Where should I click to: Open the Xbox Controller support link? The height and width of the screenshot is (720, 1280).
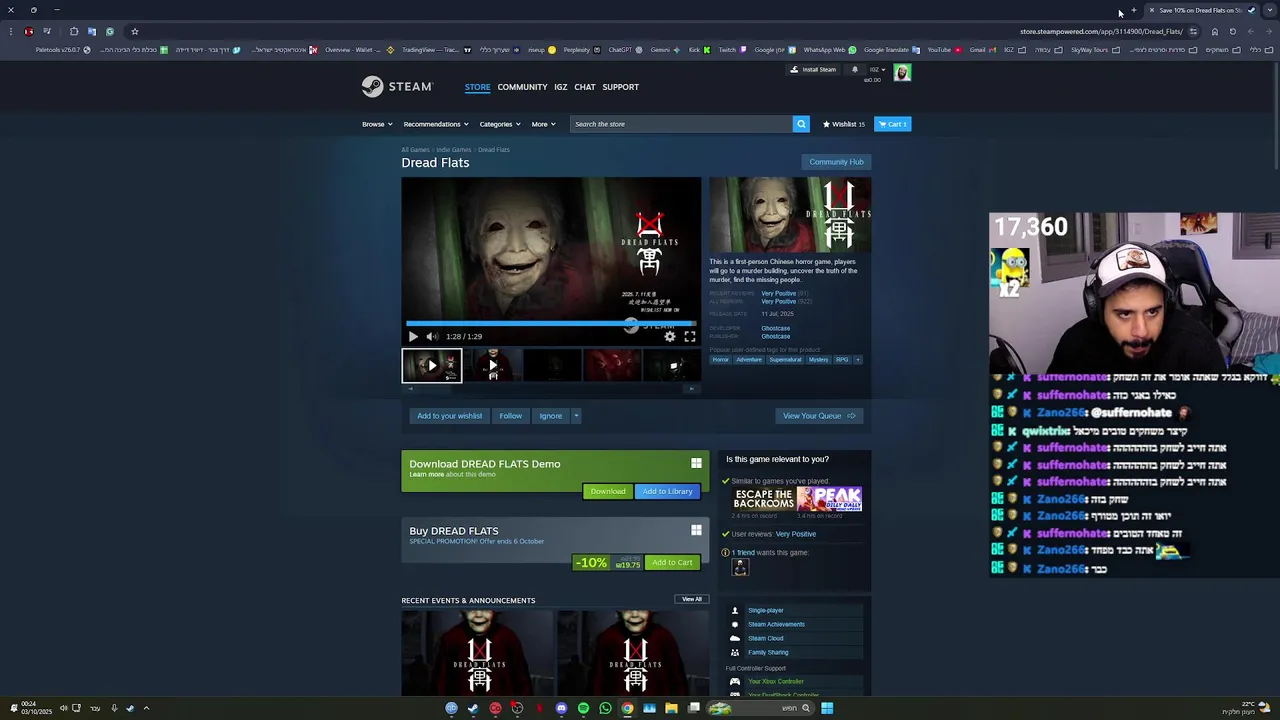(x=776, y=682)
